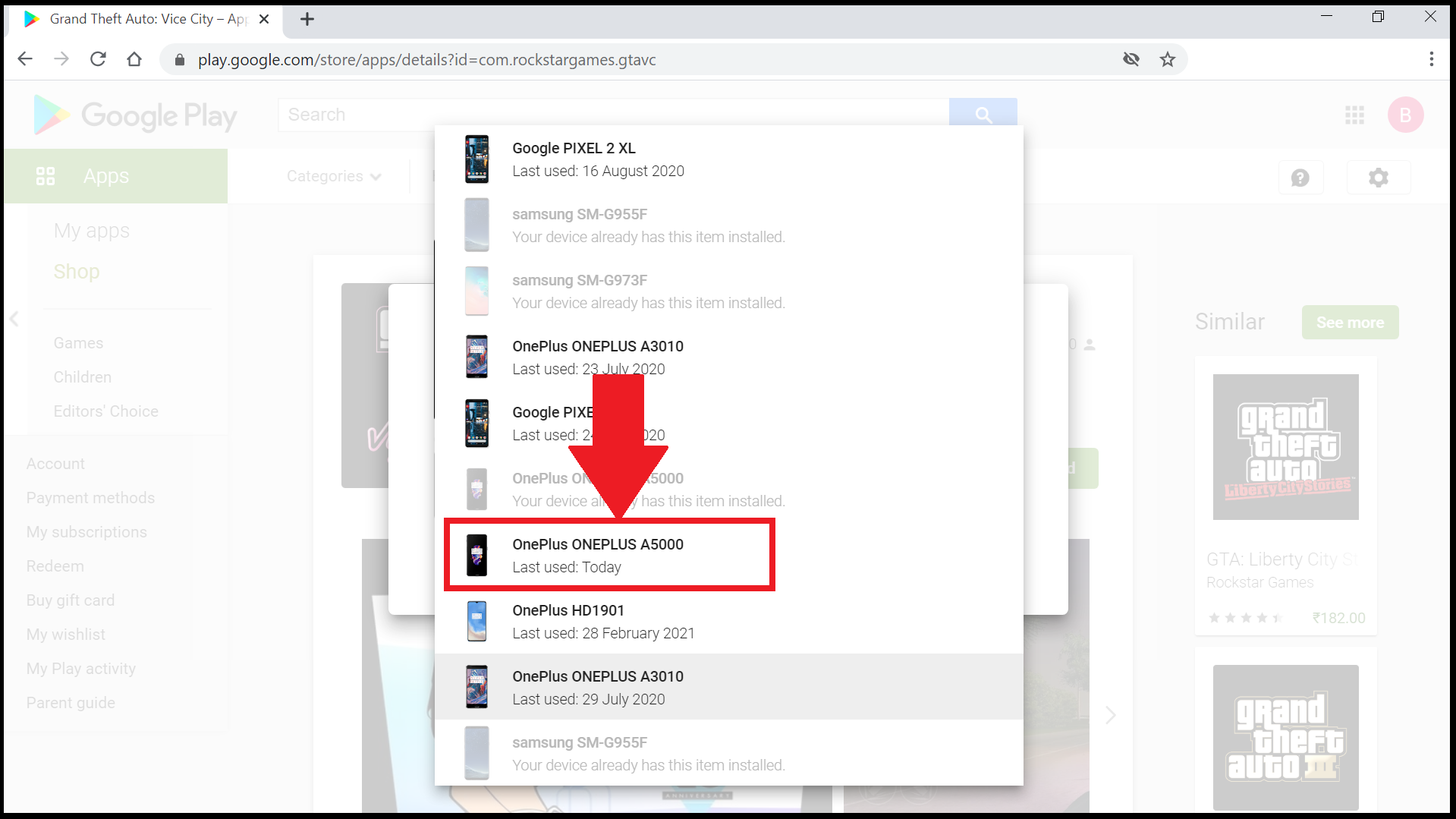This screenshot has width=1456, height=819.
Task: Open GTA: Liberty City Stories thumbnail
Action: pos(1285,447)
